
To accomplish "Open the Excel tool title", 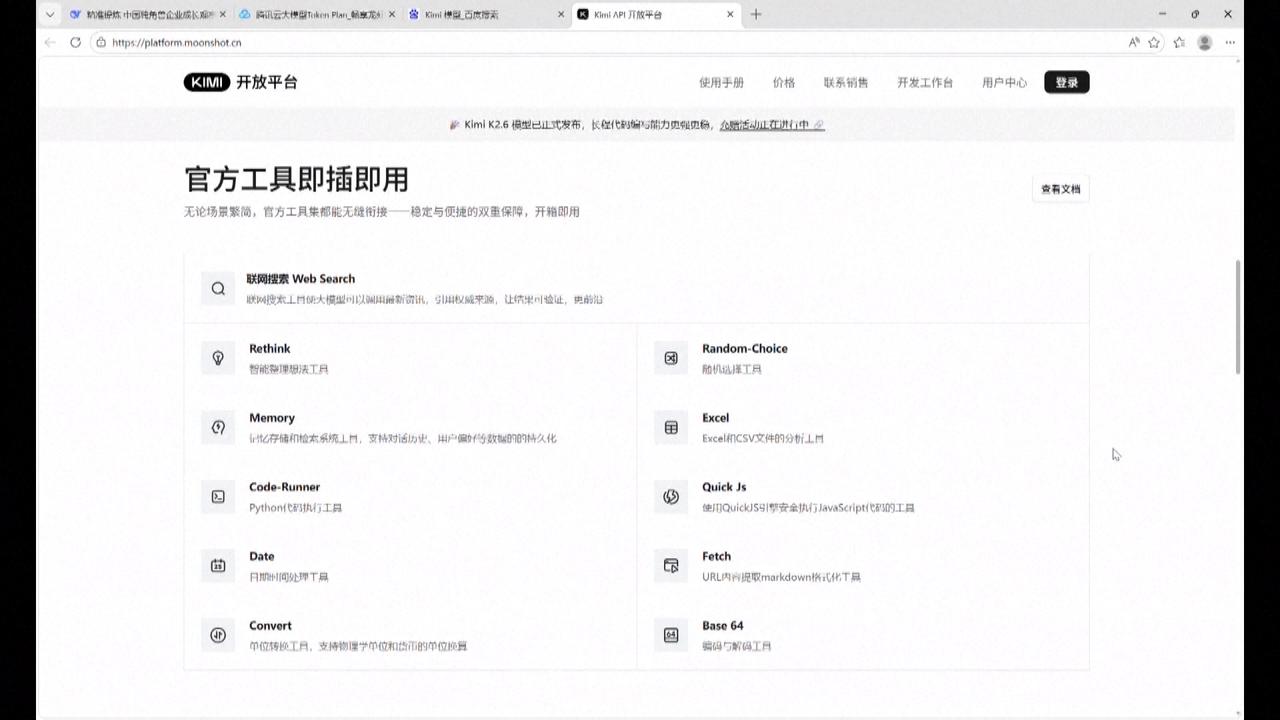I will 716,418.
